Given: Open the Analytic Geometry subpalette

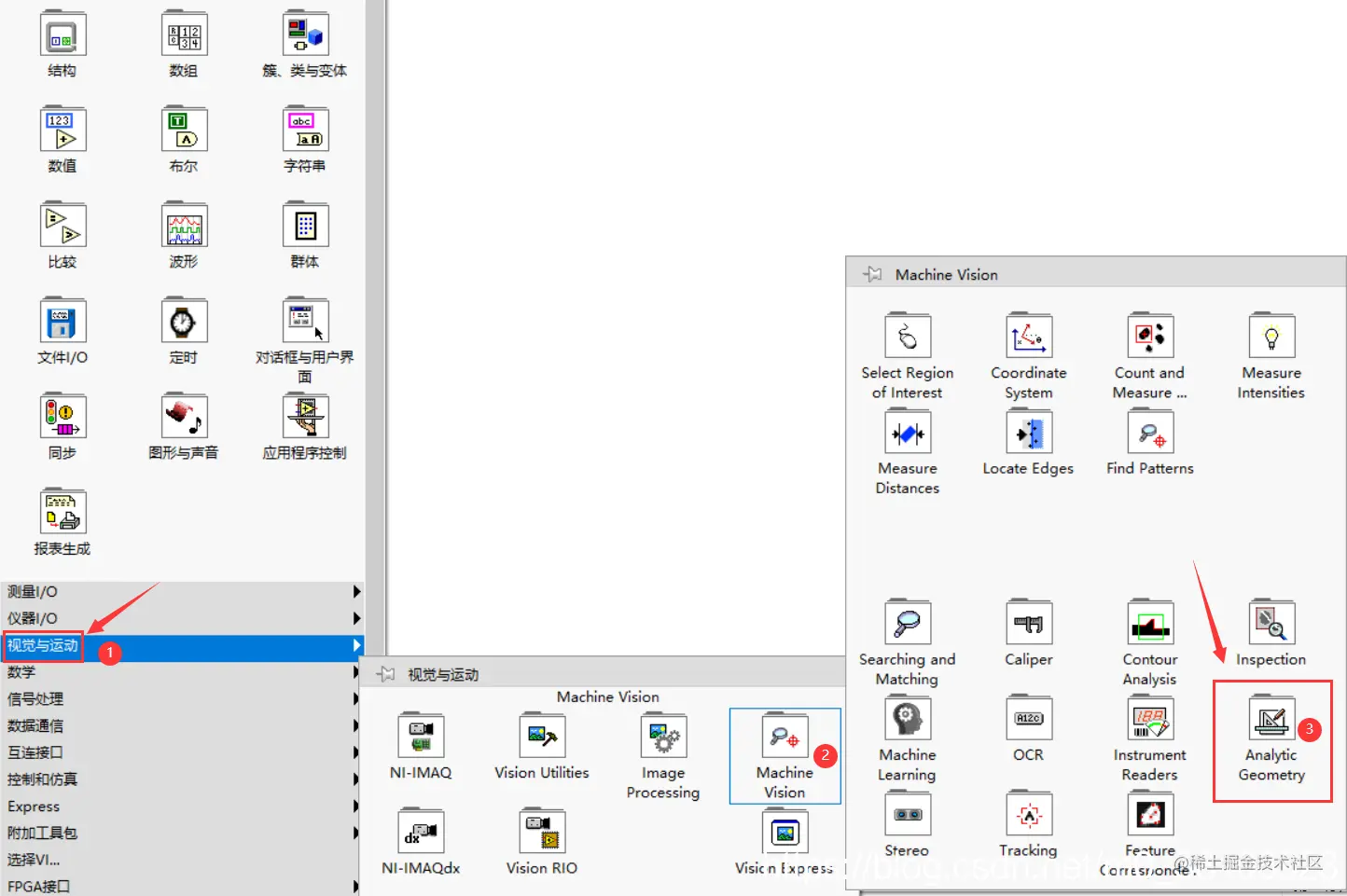Looking at the screenshot, I should (x=1271, y=719).
